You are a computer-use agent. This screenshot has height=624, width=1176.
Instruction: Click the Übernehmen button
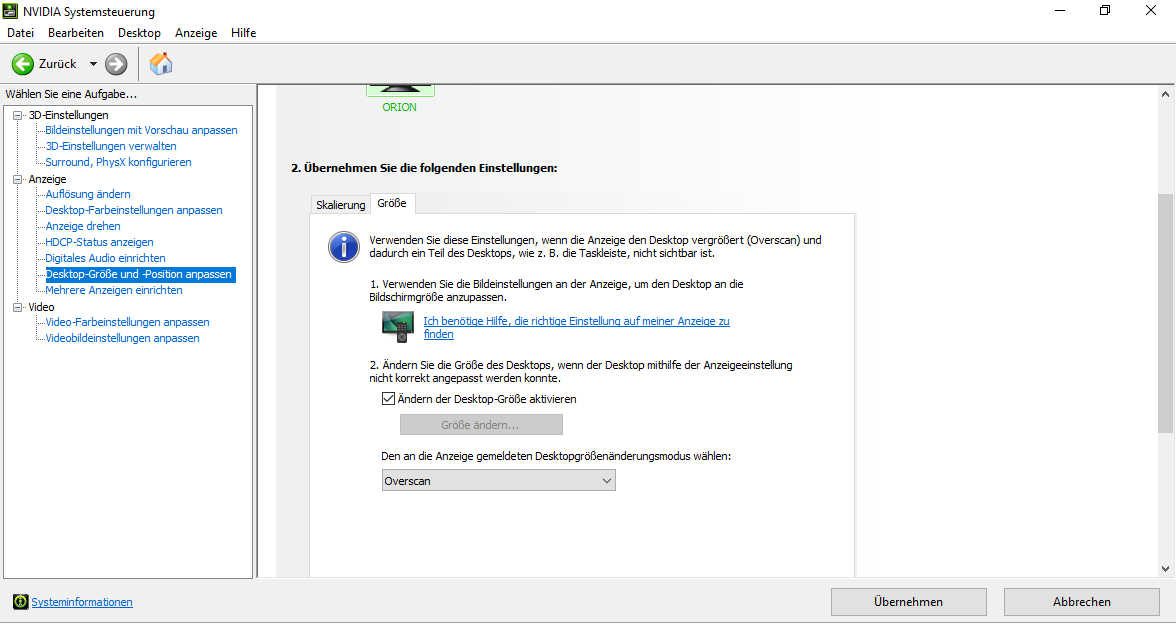[908, 602]
